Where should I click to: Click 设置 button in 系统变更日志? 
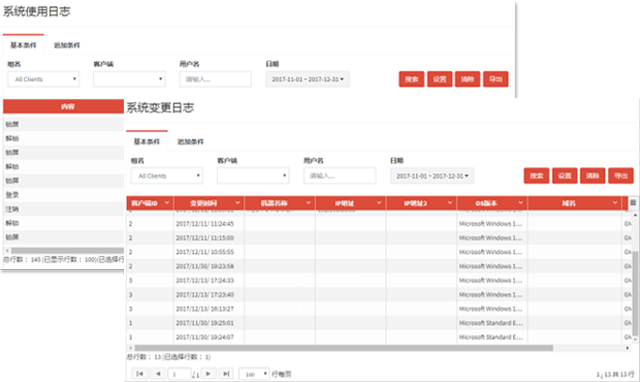point(564,176)
